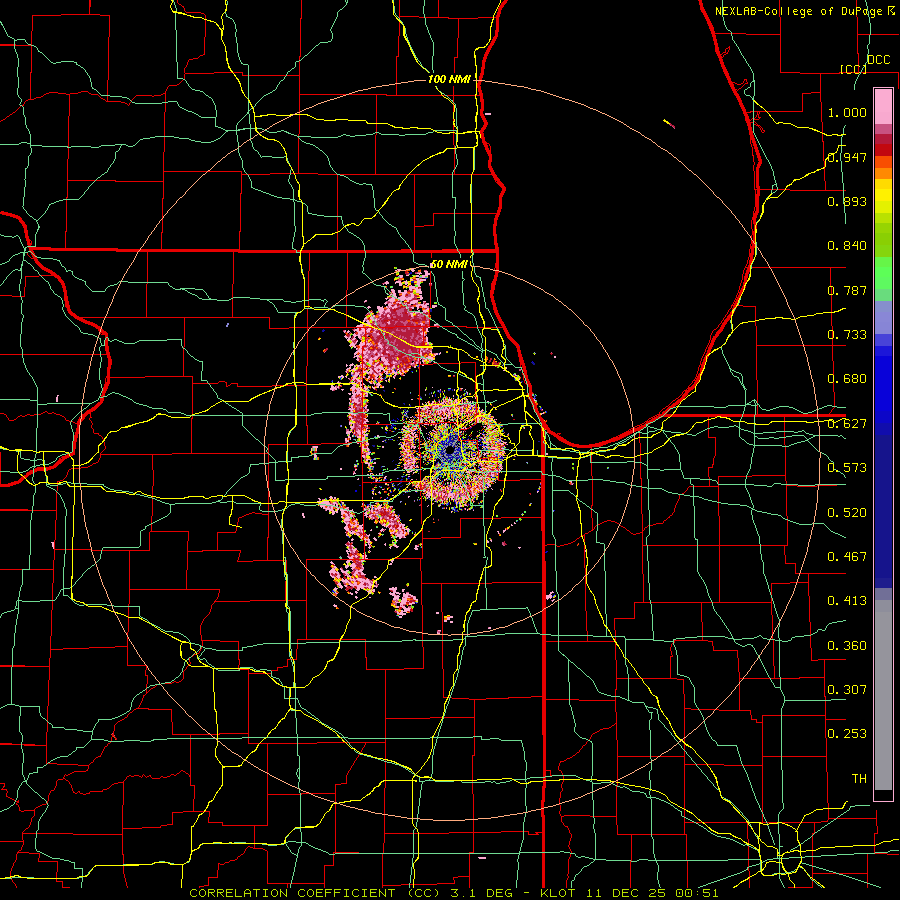Select the 1.000 legend value
Image resolution: width=900 pixels, height=900 pixels.
click(847, 112)
